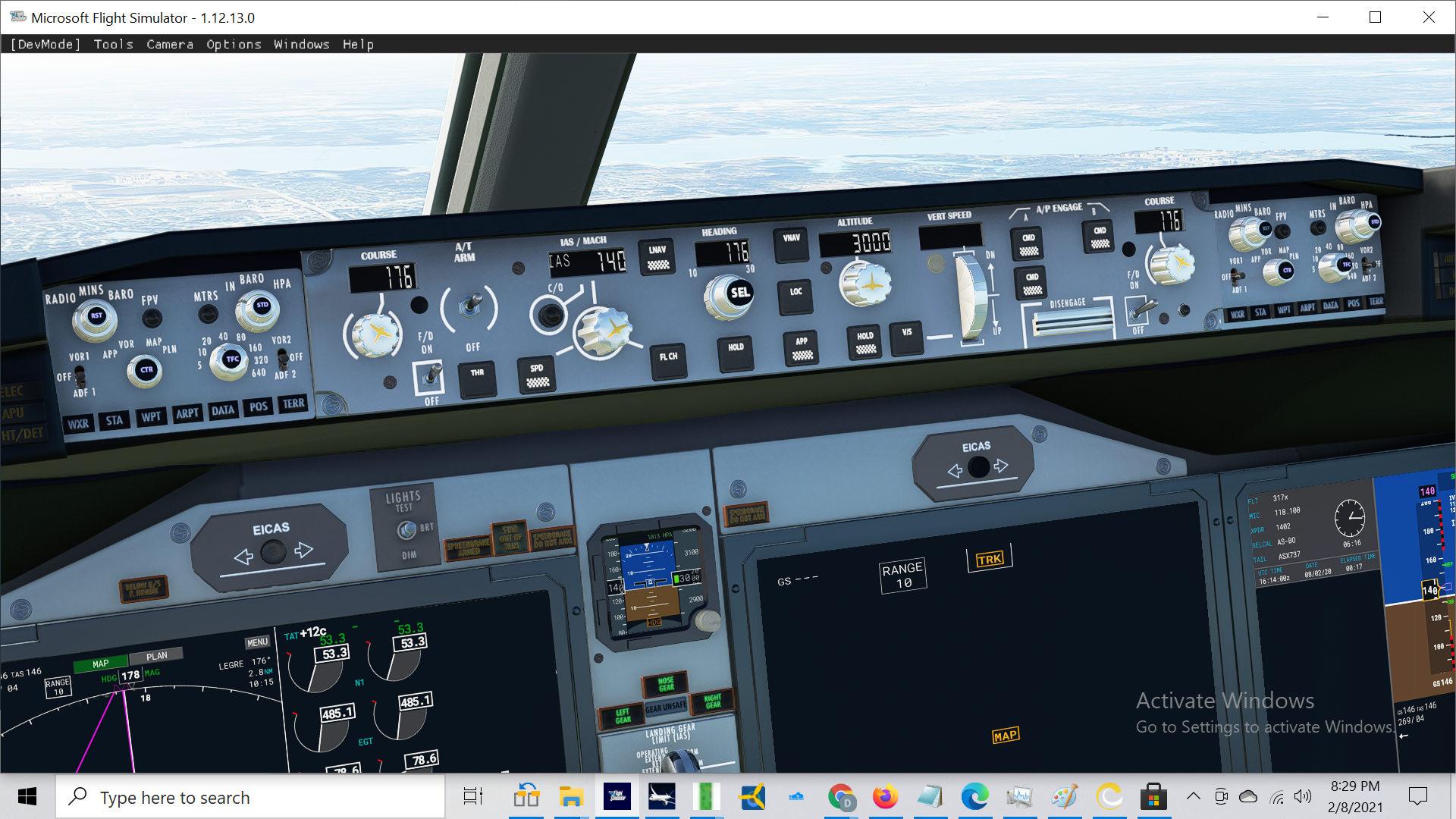The height and width of the screenshot is (819, 1456).
Task: Engage the LNAV autopilot mode button
Action: 658,257
